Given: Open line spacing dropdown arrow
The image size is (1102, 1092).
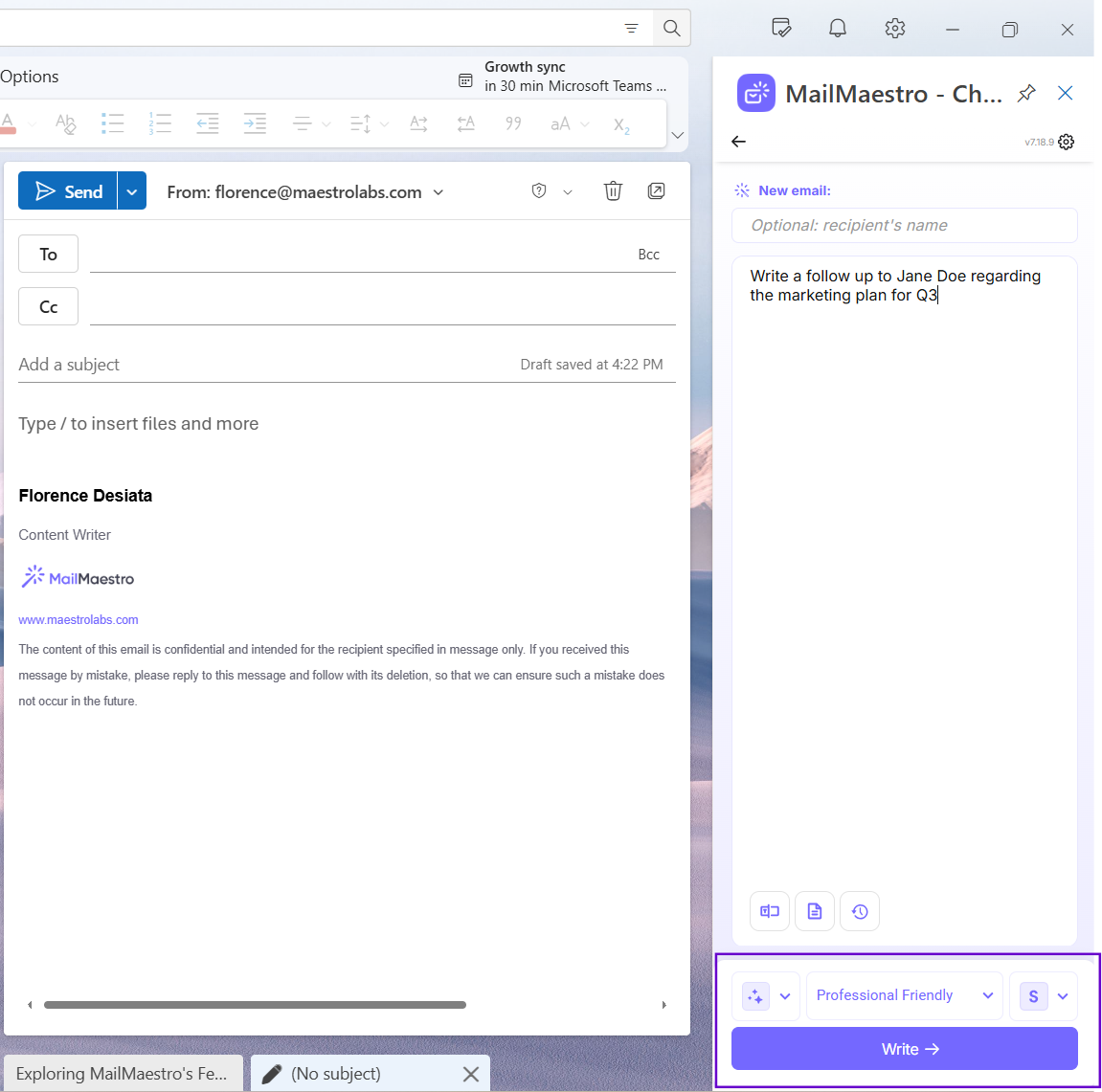Looking at the screenshot, I should tap(384, 125).
